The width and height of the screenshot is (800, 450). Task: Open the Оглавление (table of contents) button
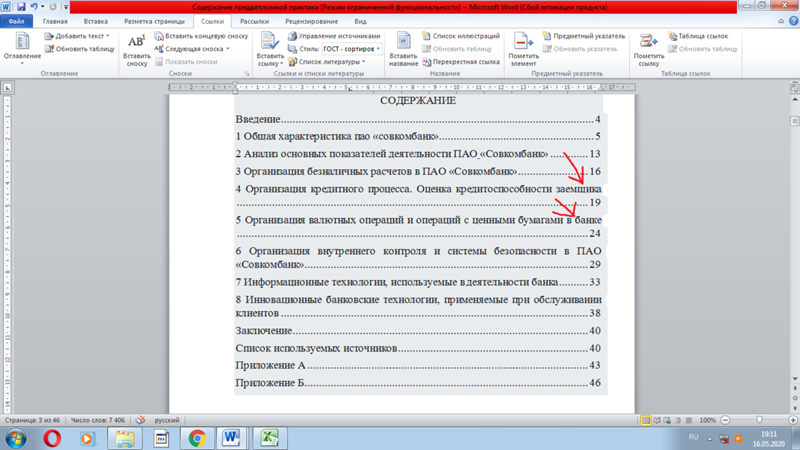click(22, 49)
